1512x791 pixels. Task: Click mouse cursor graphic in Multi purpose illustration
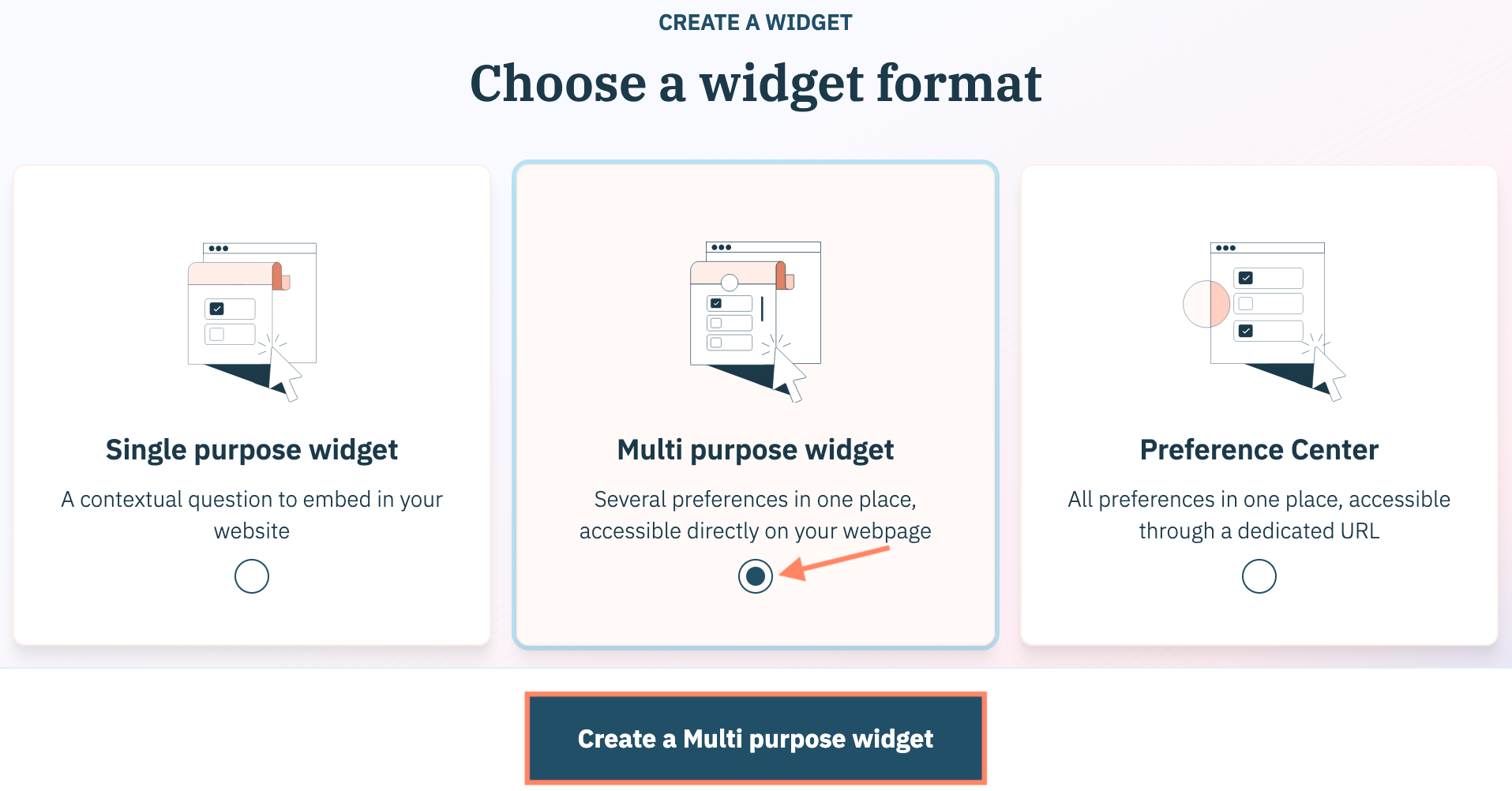(788, 374)
